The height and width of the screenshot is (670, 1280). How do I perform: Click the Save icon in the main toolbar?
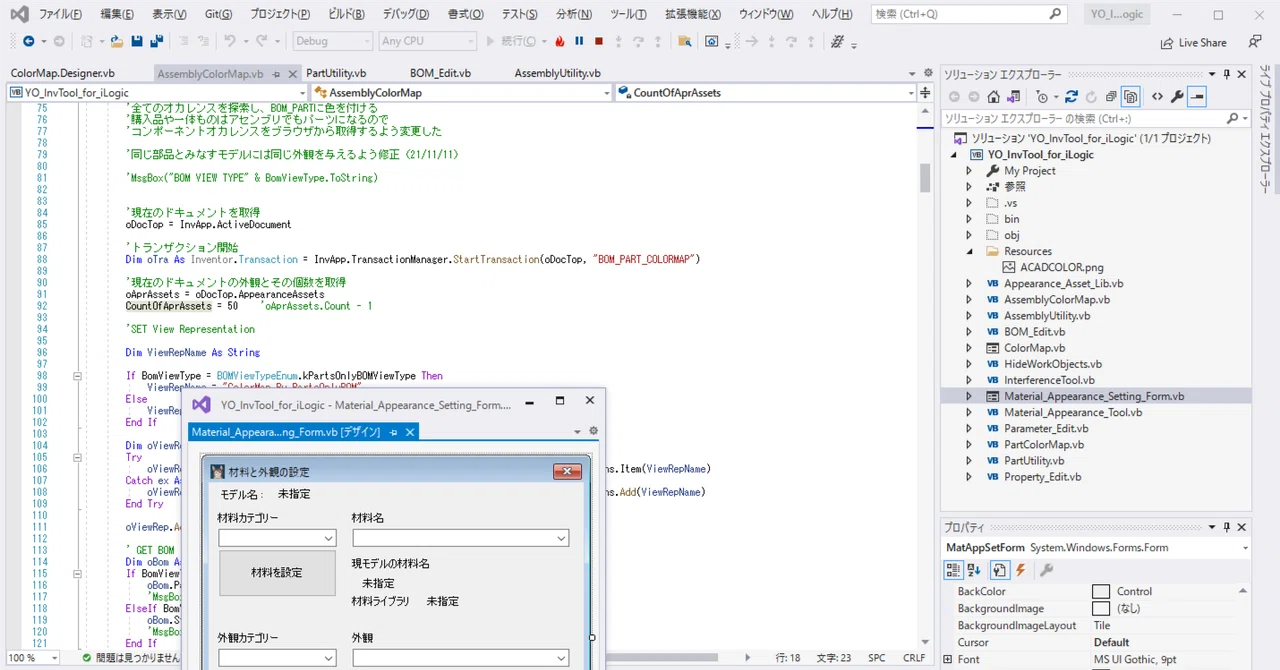click(137, 41)
